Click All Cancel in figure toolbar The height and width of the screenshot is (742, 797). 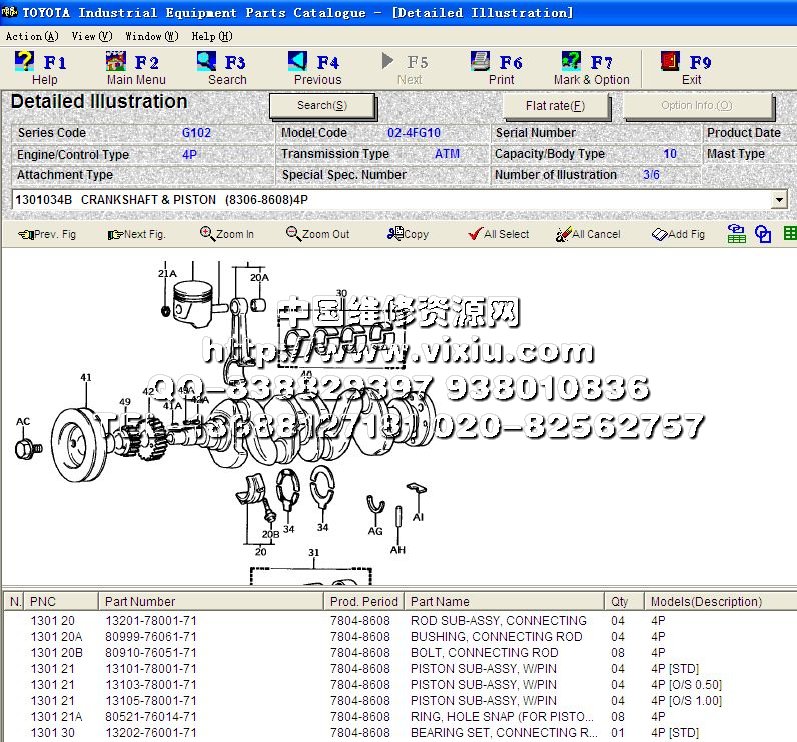(588, 234)
